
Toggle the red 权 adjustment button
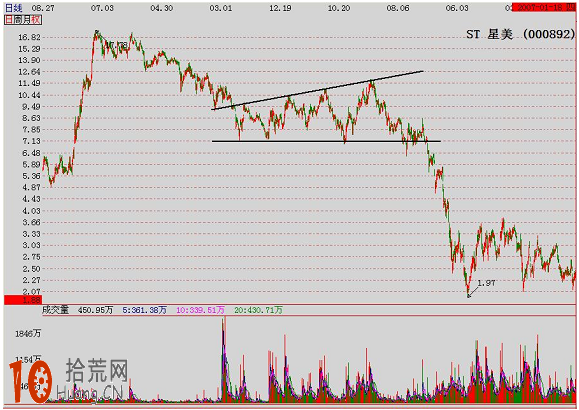(35, 20)
